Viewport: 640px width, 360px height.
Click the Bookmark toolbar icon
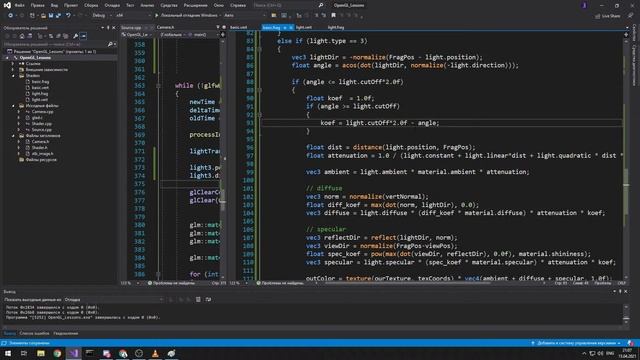coord(333,16)
